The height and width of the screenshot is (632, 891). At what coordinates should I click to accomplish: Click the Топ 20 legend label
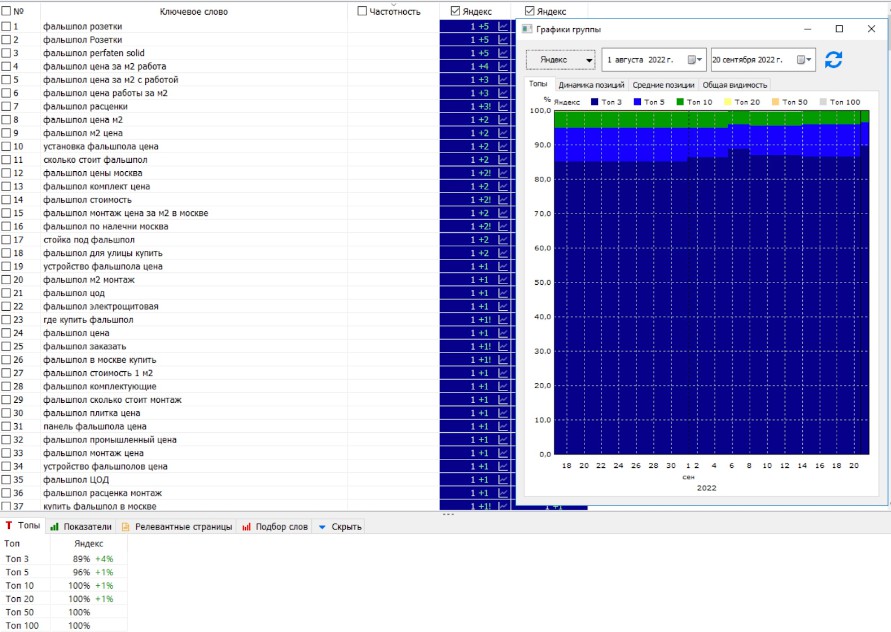(x=747, y=102)
